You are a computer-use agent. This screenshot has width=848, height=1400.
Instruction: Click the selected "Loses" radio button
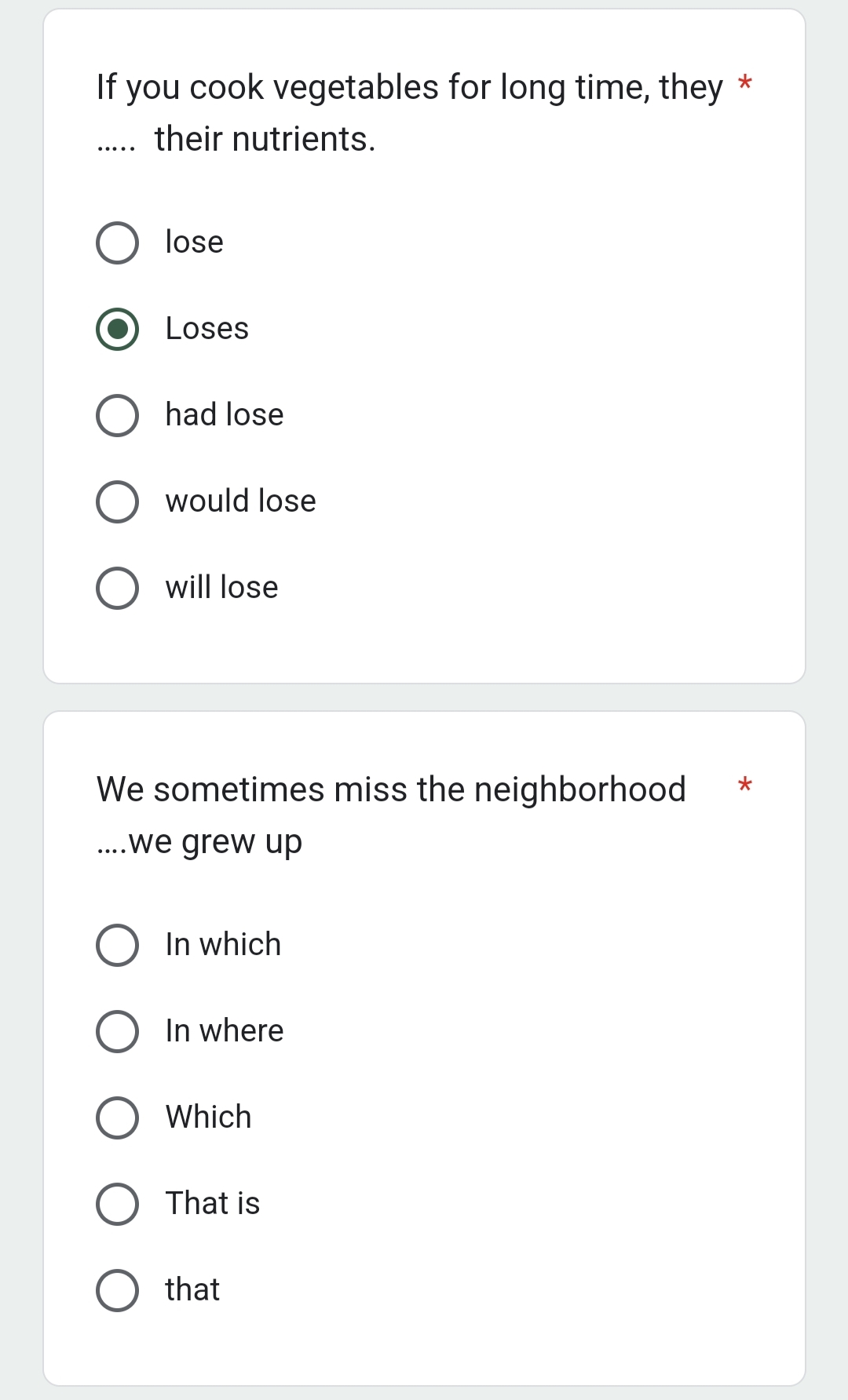click(118, 329)
